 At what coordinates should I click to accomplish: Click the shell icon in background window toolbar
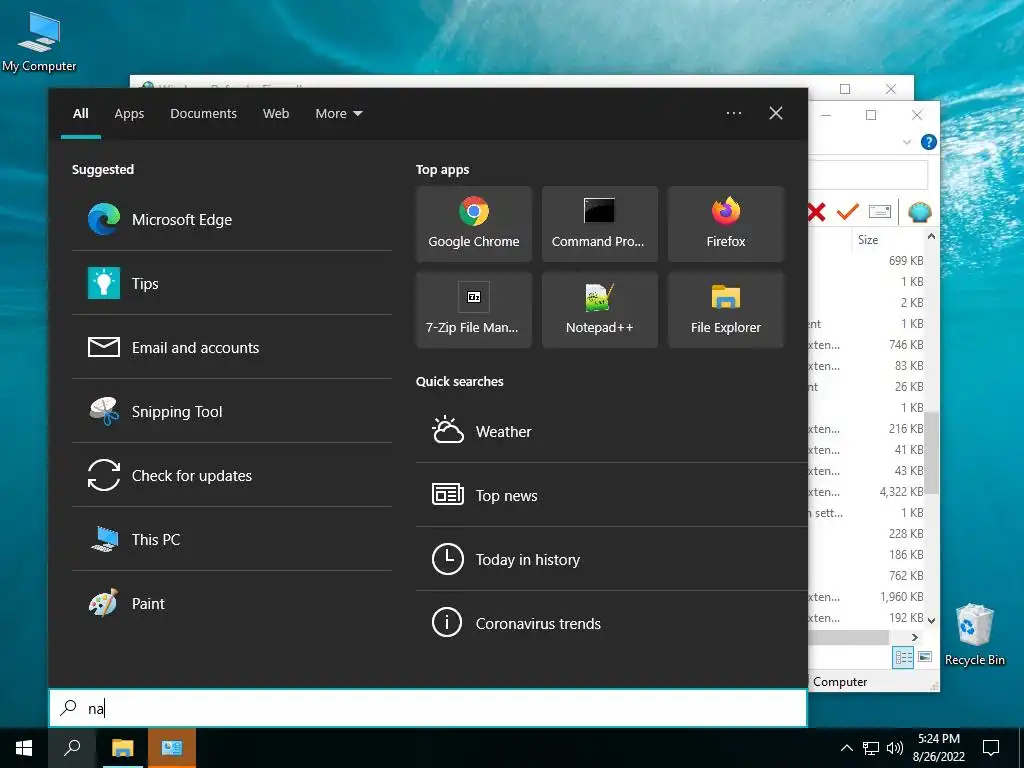(x=920, y=212)
